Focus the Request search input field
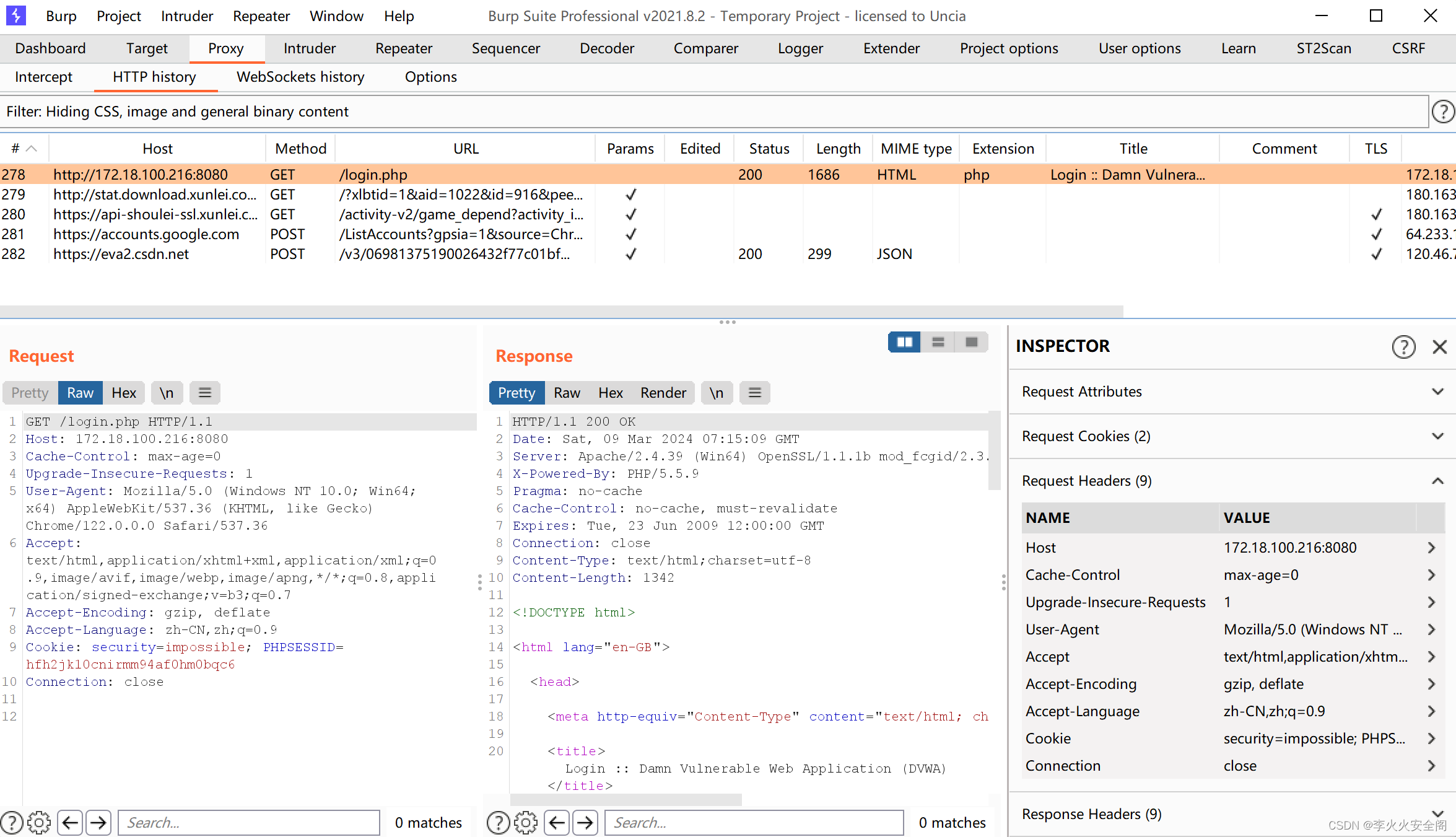The width and height of the screenshot is (1456, 837). [x=249, y=823]
